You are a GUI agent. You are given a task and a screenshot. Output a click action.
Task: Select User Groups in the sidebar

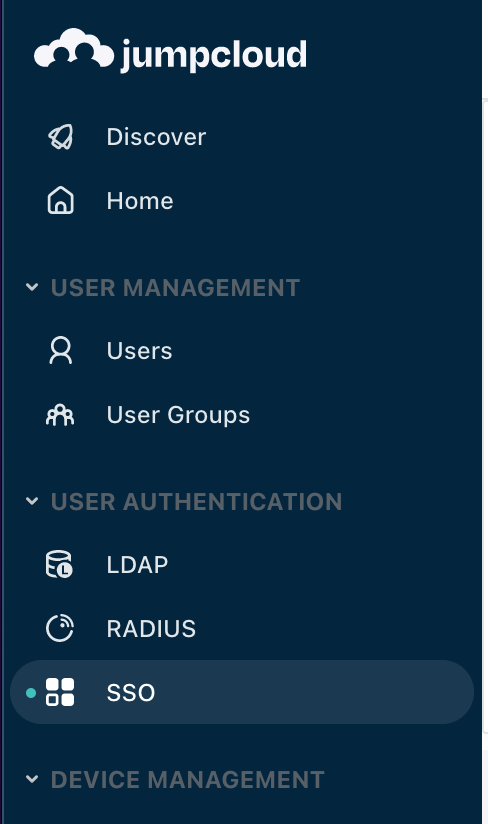178,415
